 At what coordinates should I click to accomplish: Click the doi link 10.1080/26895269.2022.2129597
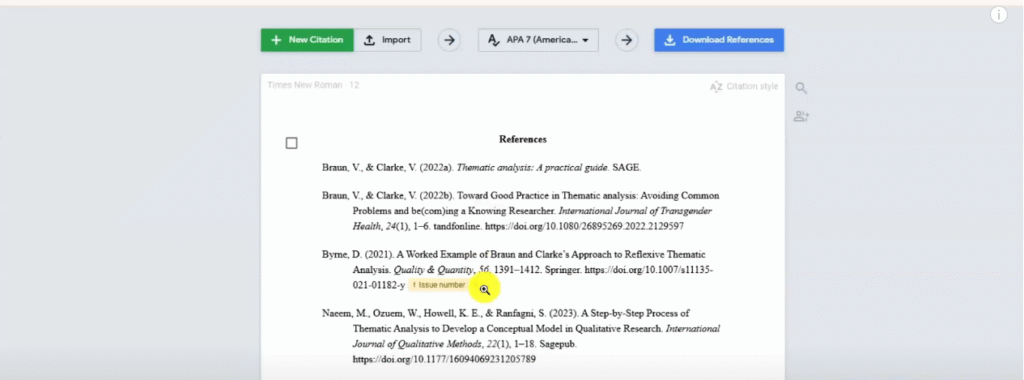[584, 227]
